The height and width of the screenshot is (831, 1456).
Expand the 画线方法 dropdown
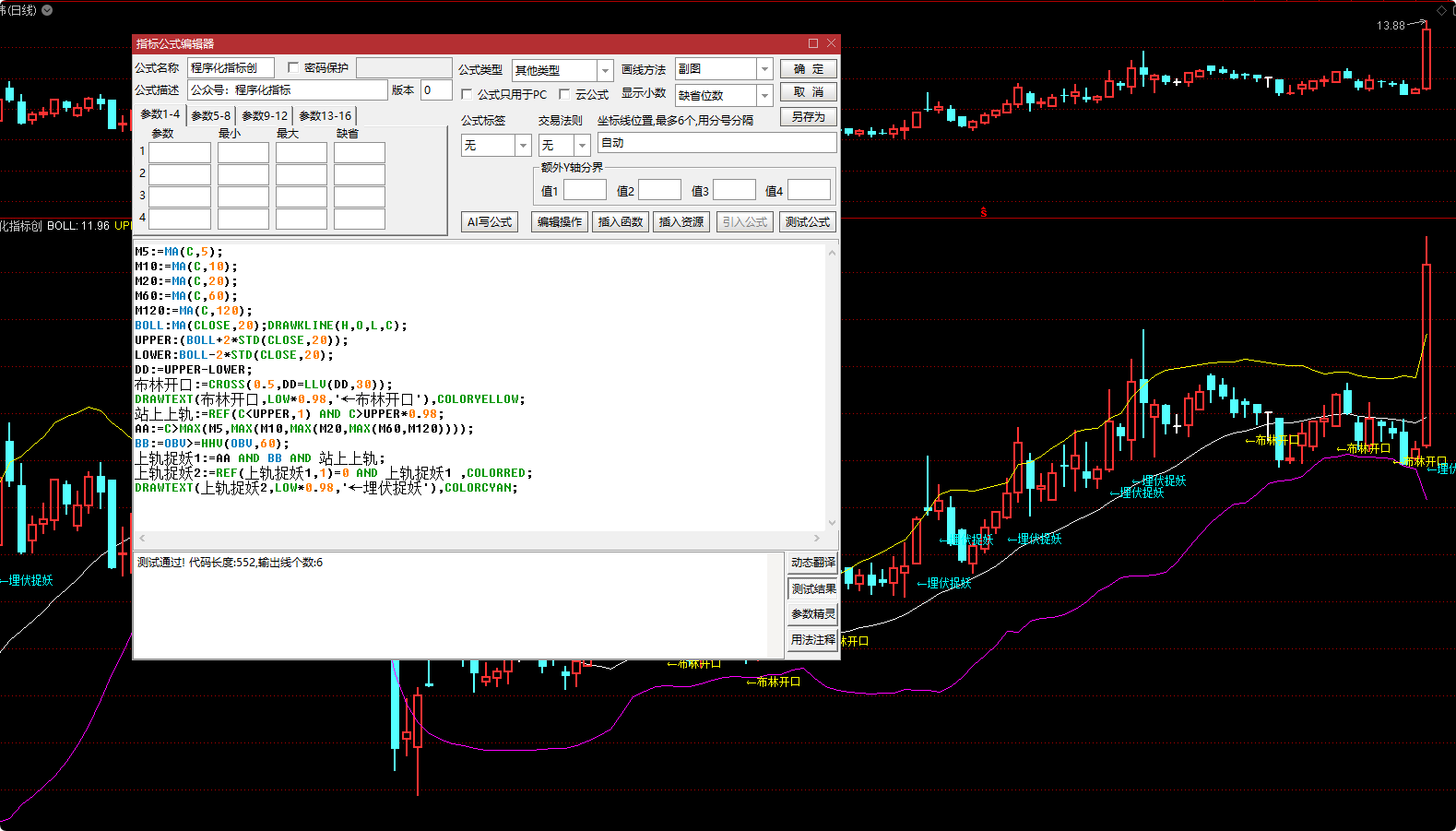(764, 69)
